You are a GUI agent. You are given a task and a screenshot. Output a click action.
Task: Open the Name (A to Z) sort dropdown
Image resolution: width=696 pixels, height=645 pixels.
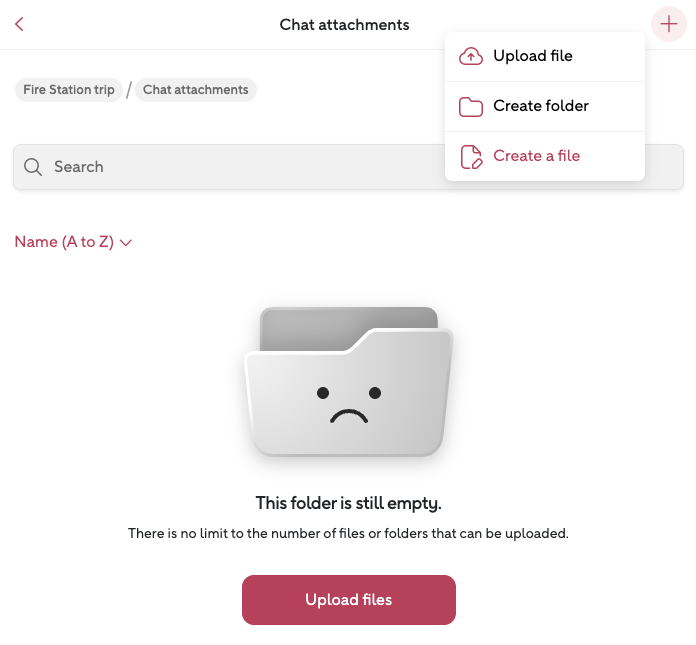(x=65, y=242)
